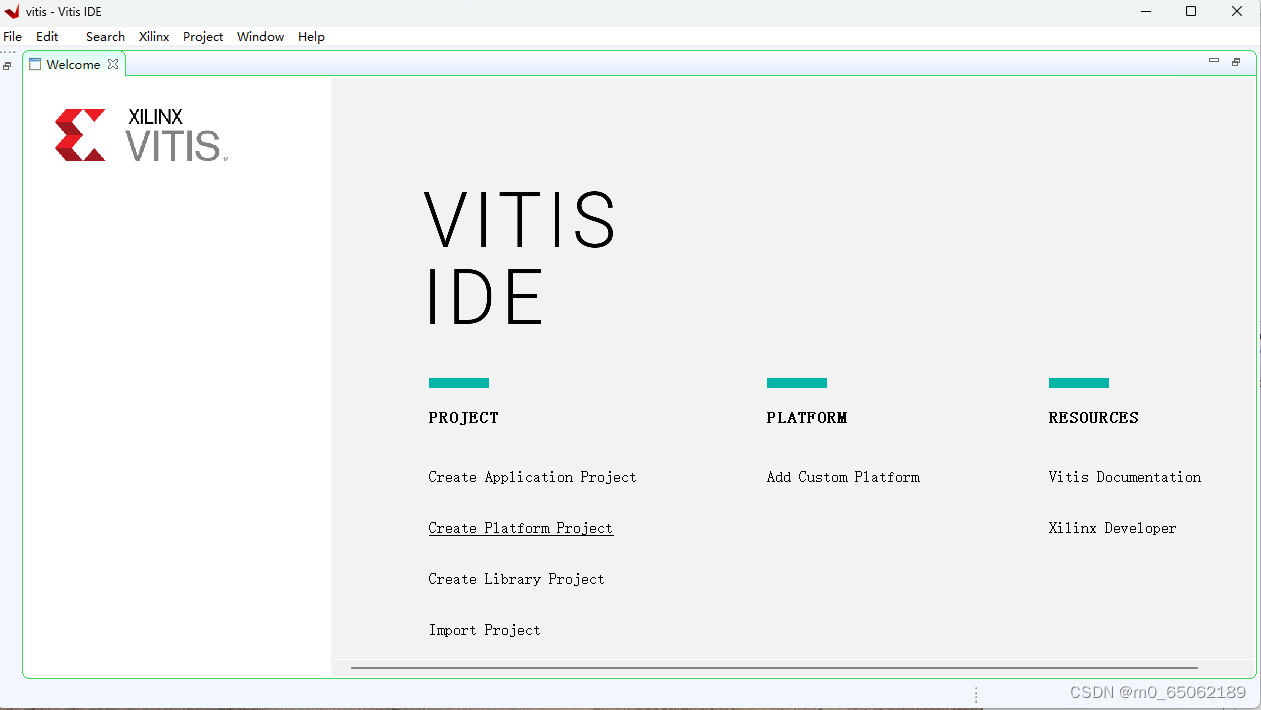Screen dimensions: 1261x710
Task: Open Create Application Project
Action: [x=532, y=477]
